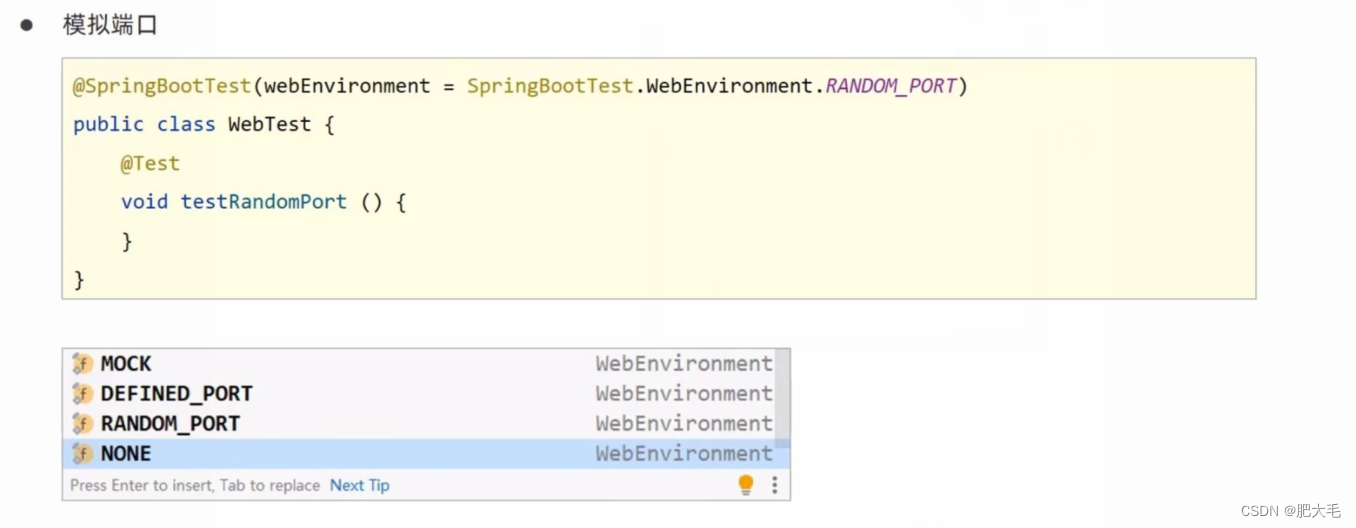Image resolution: width=1356 pixels, height=528 pixels.
Task: Click the lightbulb tip icon
Action: tap(745, 485)
